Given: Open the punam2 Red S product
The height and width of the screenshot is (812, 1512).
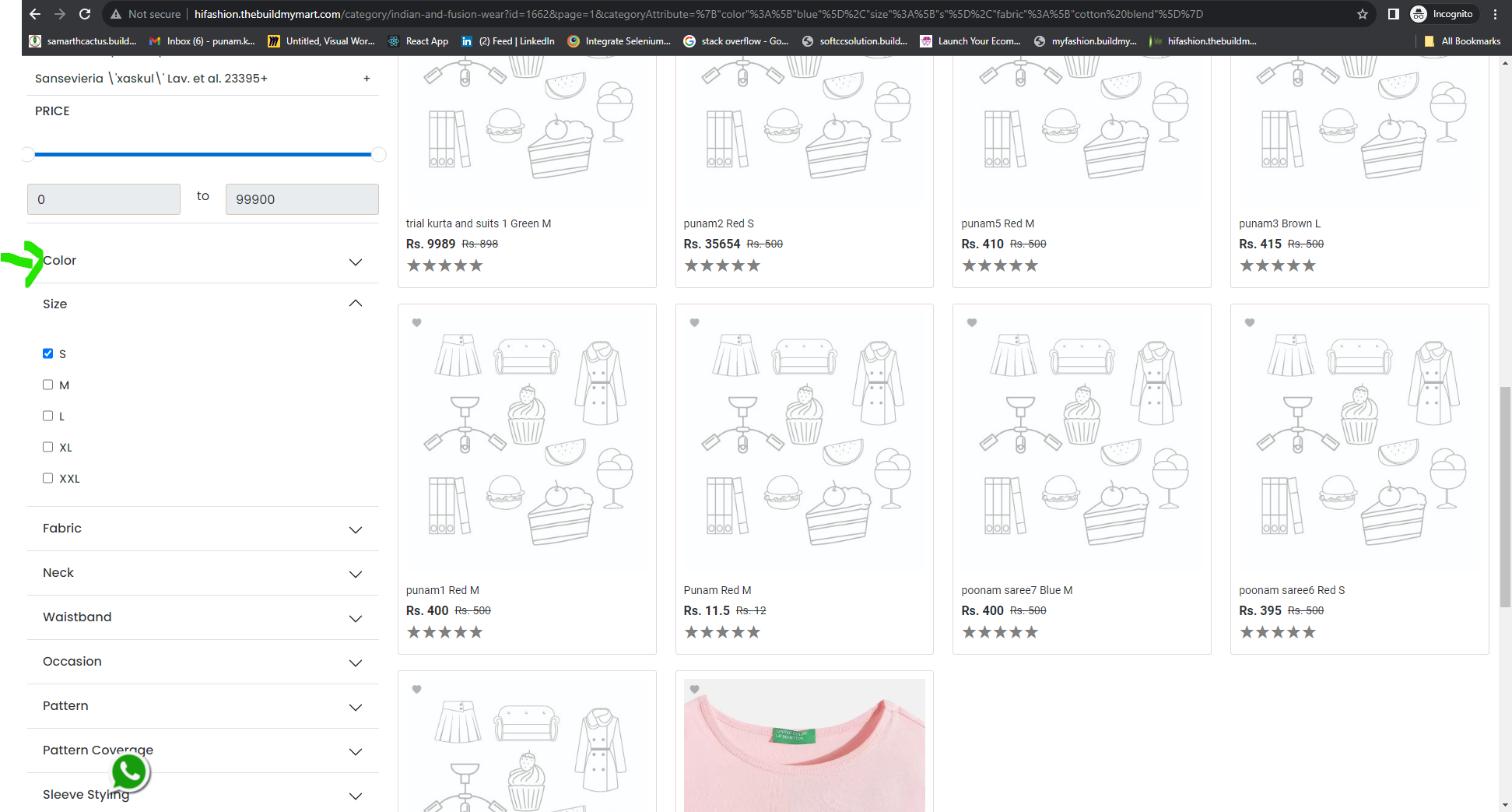Looking at the screenshot, I should click(719, 223).
